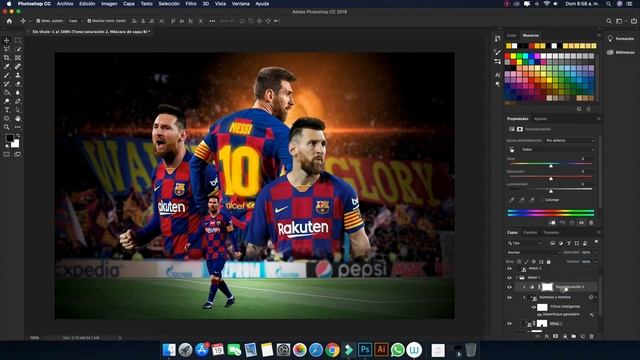Click the add layer mask icon
Viewport: 640px width, 360px height.
[x=556, y=336]
